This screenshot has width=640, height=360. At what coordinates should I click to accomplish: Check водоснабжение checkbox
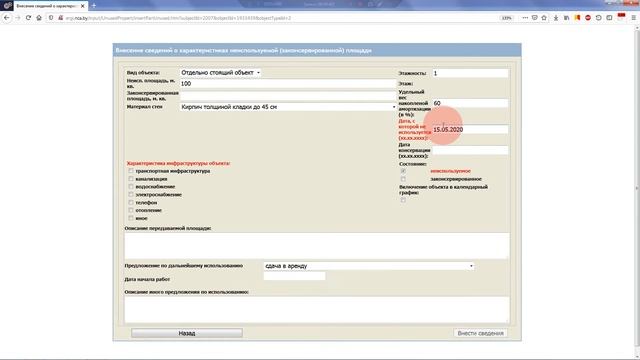tap(131, 187)
